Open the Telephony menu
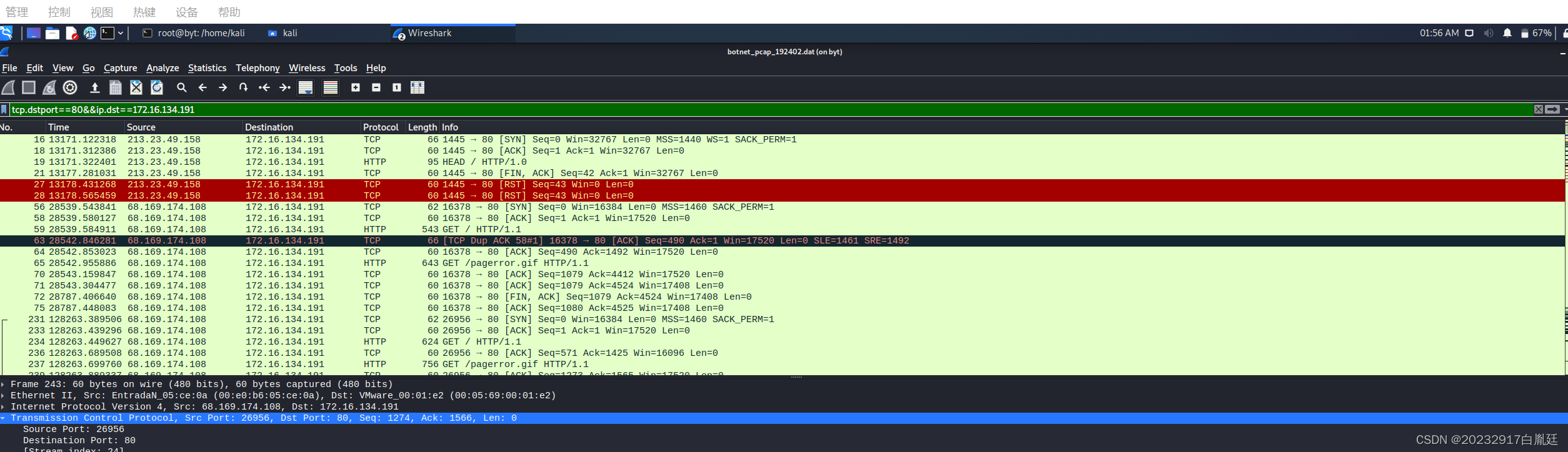The height and width of the screenshot is (452, 1568). 257,68
